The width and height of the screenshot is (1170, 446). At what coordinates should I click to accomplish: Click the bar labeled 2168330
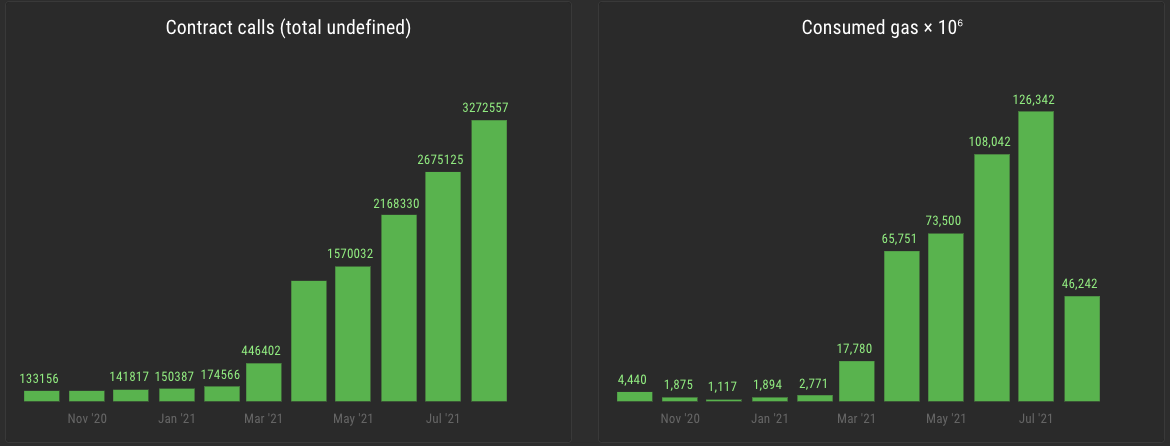(x=398, y=308)
